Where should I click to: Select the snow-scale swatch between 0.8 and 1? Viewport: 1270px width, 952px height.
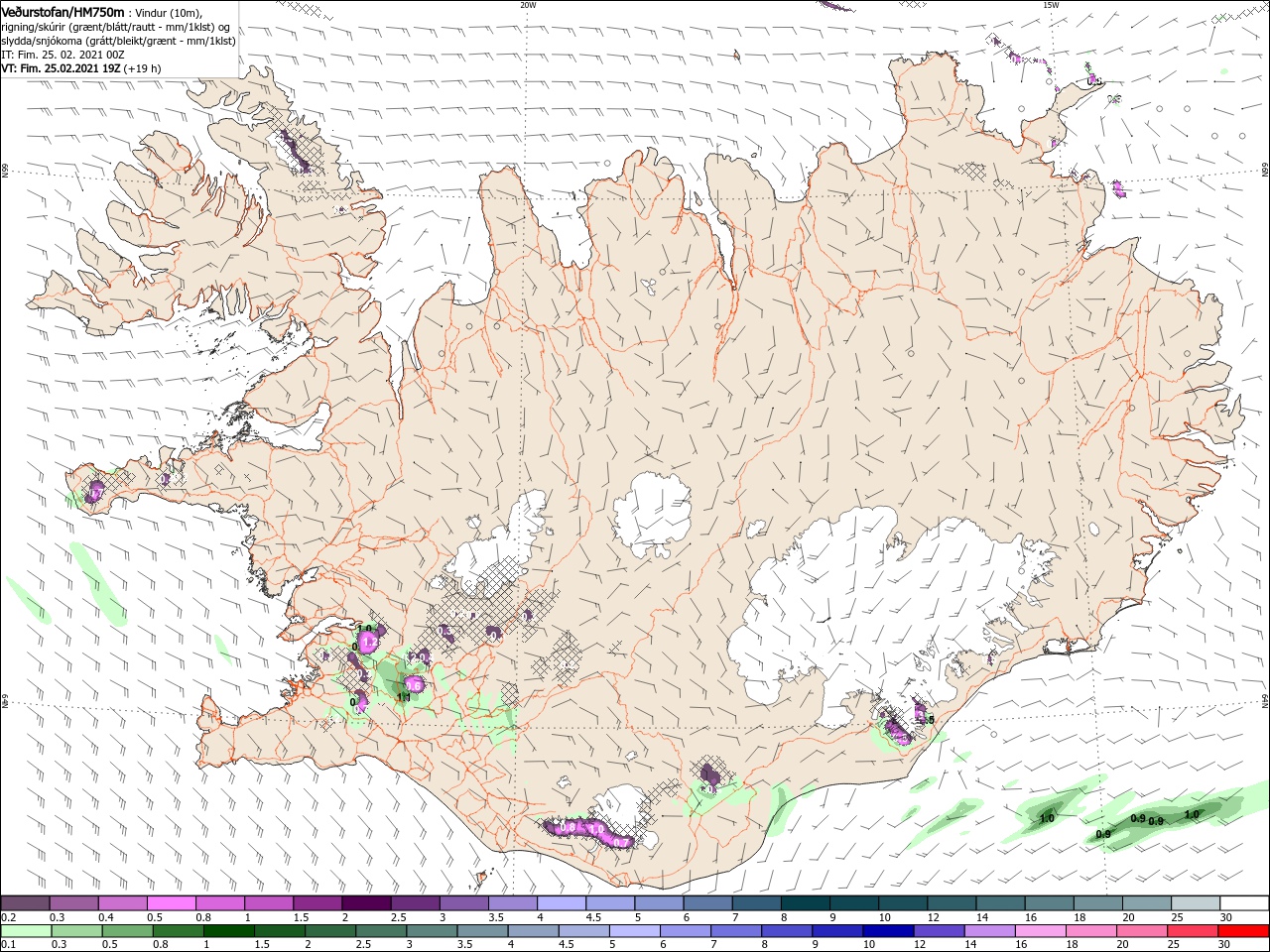point(220,903)
